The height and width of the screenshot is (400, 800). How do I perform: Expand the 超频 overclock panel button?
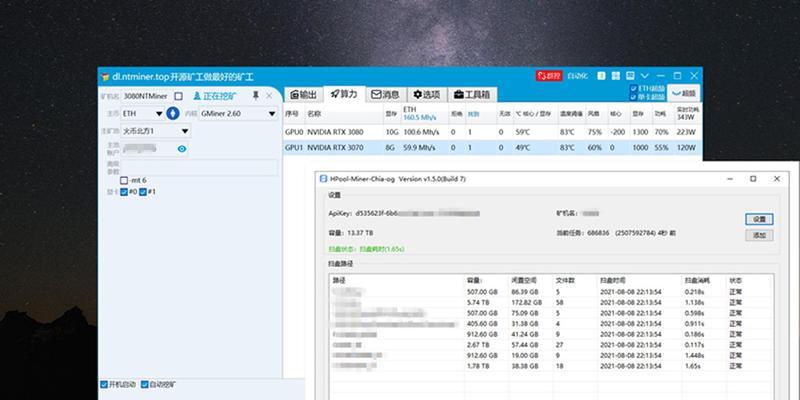(x=684, y=93)
